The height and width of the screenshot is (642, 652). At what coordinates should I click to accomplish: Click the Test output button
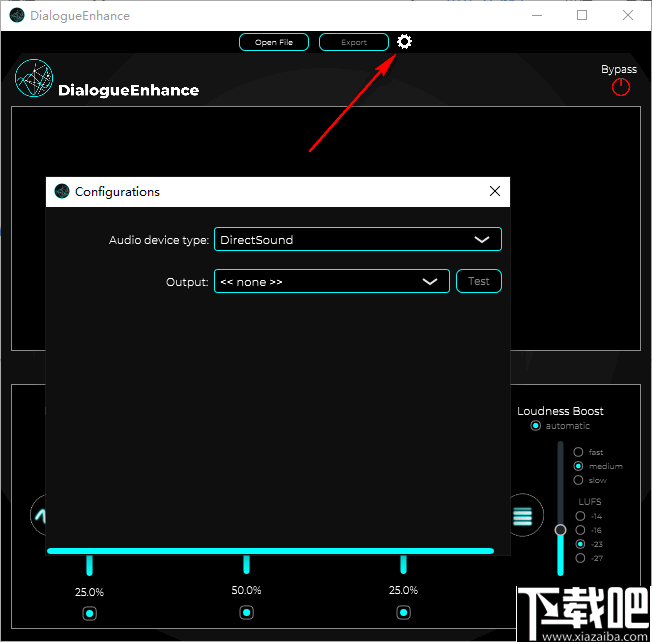click(x=479, y=281)
